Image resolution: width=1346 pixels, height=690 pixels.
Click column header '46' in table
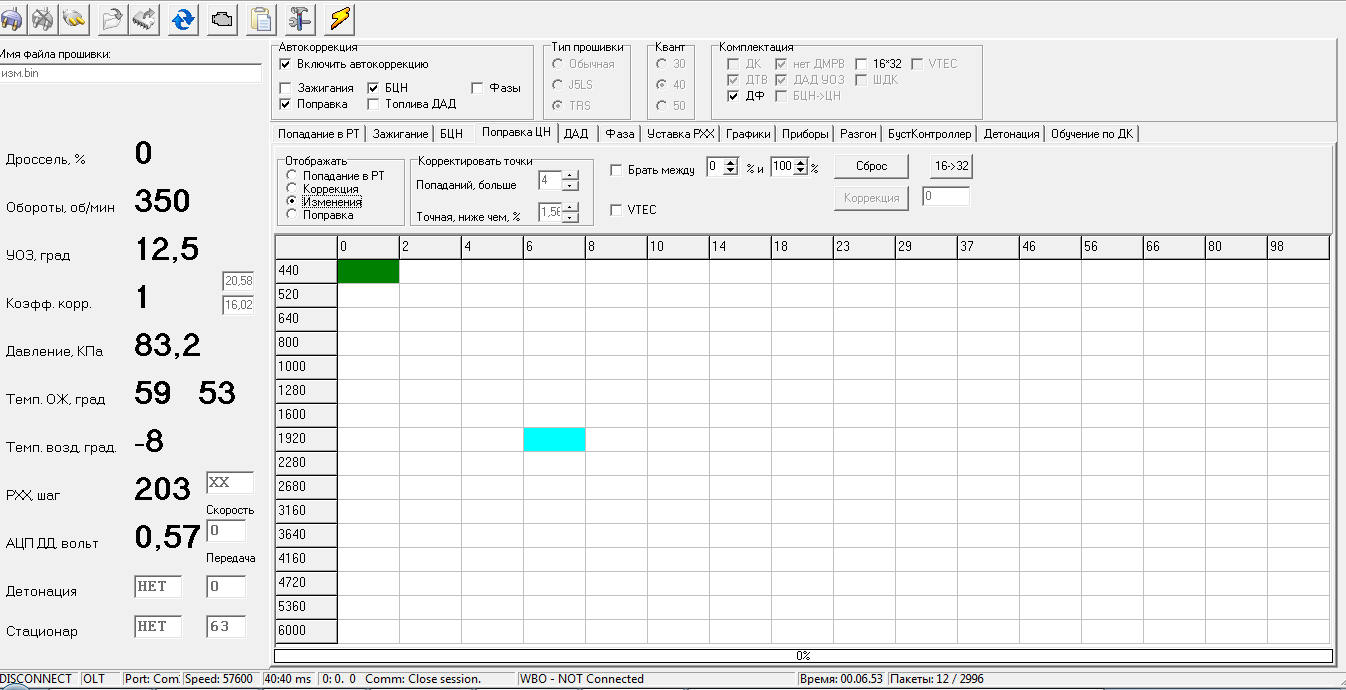(x=1050, y=246)
